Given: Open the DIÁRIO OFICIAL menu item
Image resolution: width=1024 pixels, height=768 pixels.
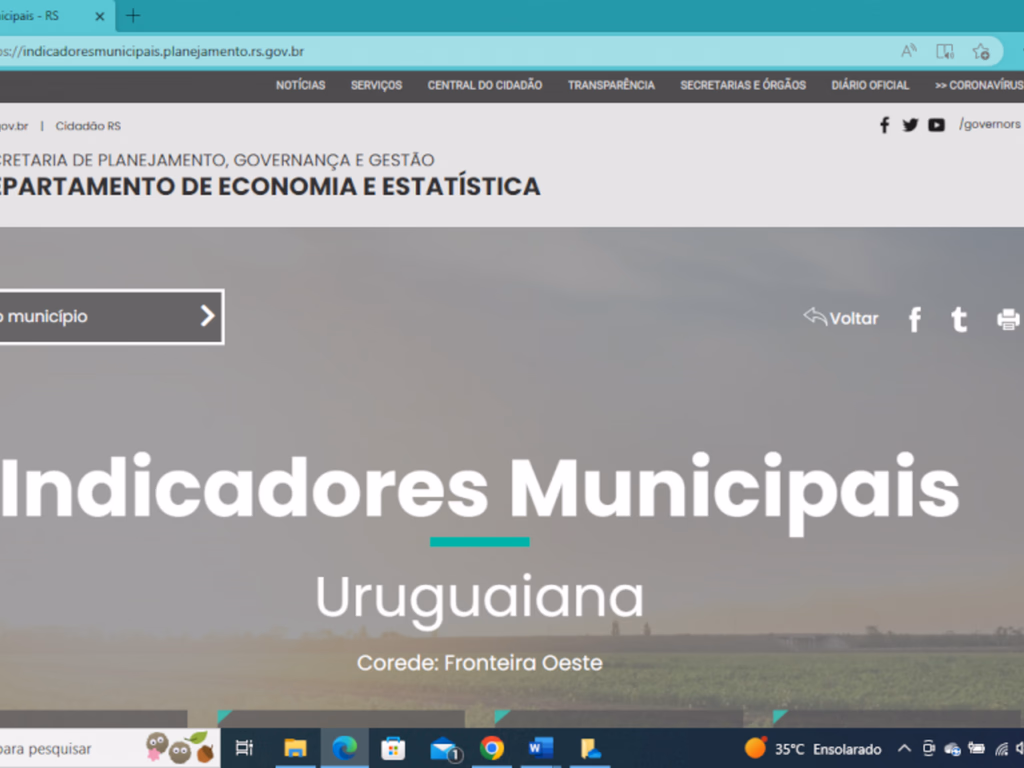Looking at the screenshot, I should point(869,86).
